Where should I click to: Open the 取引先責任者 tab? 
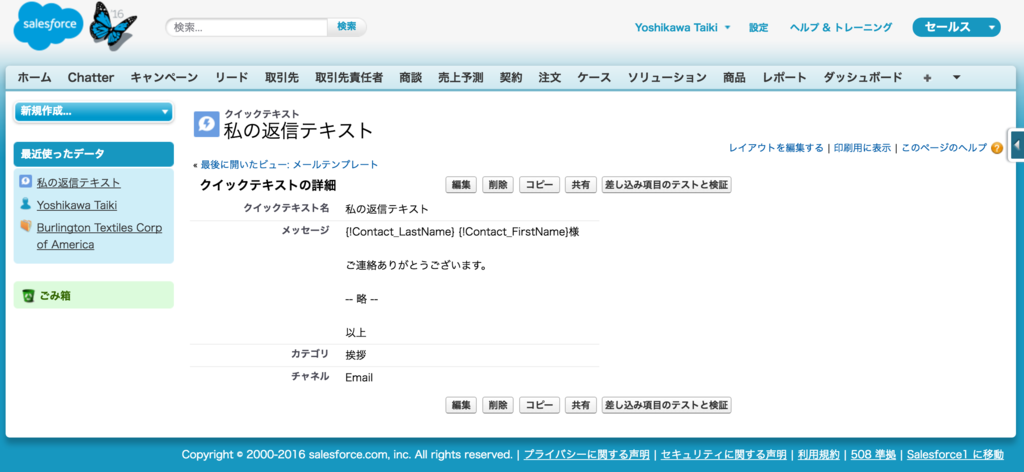(349, 78)
